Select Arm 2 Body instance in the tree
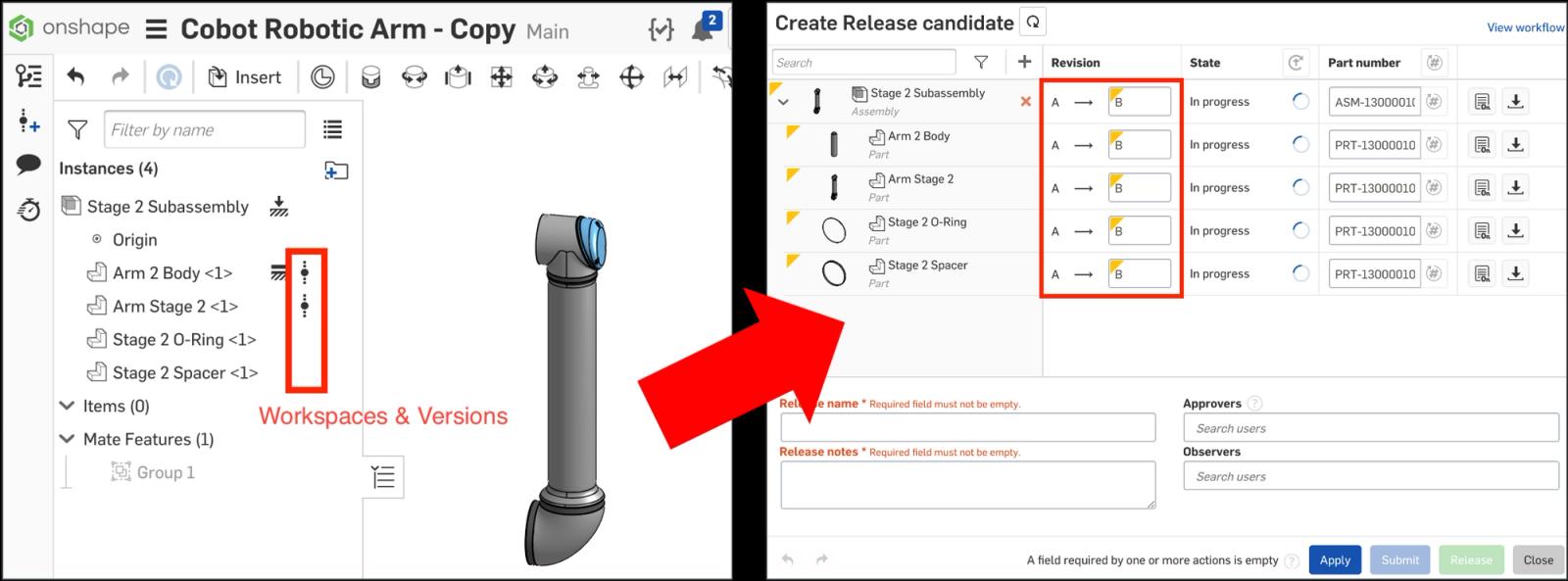The image size is (1568, 581). (x=171, y=273)
